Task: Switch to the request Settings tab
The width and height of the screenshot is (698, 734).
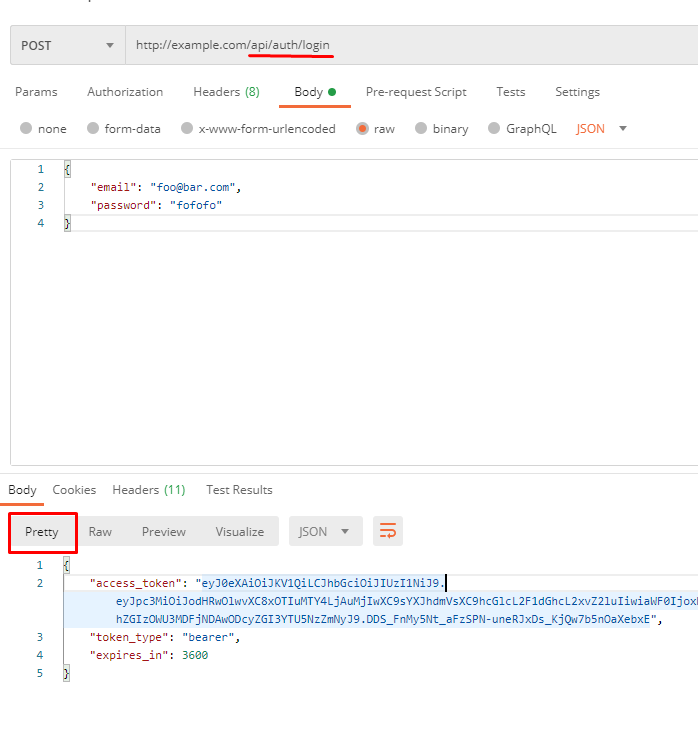Action: click(x=577, y=92)
